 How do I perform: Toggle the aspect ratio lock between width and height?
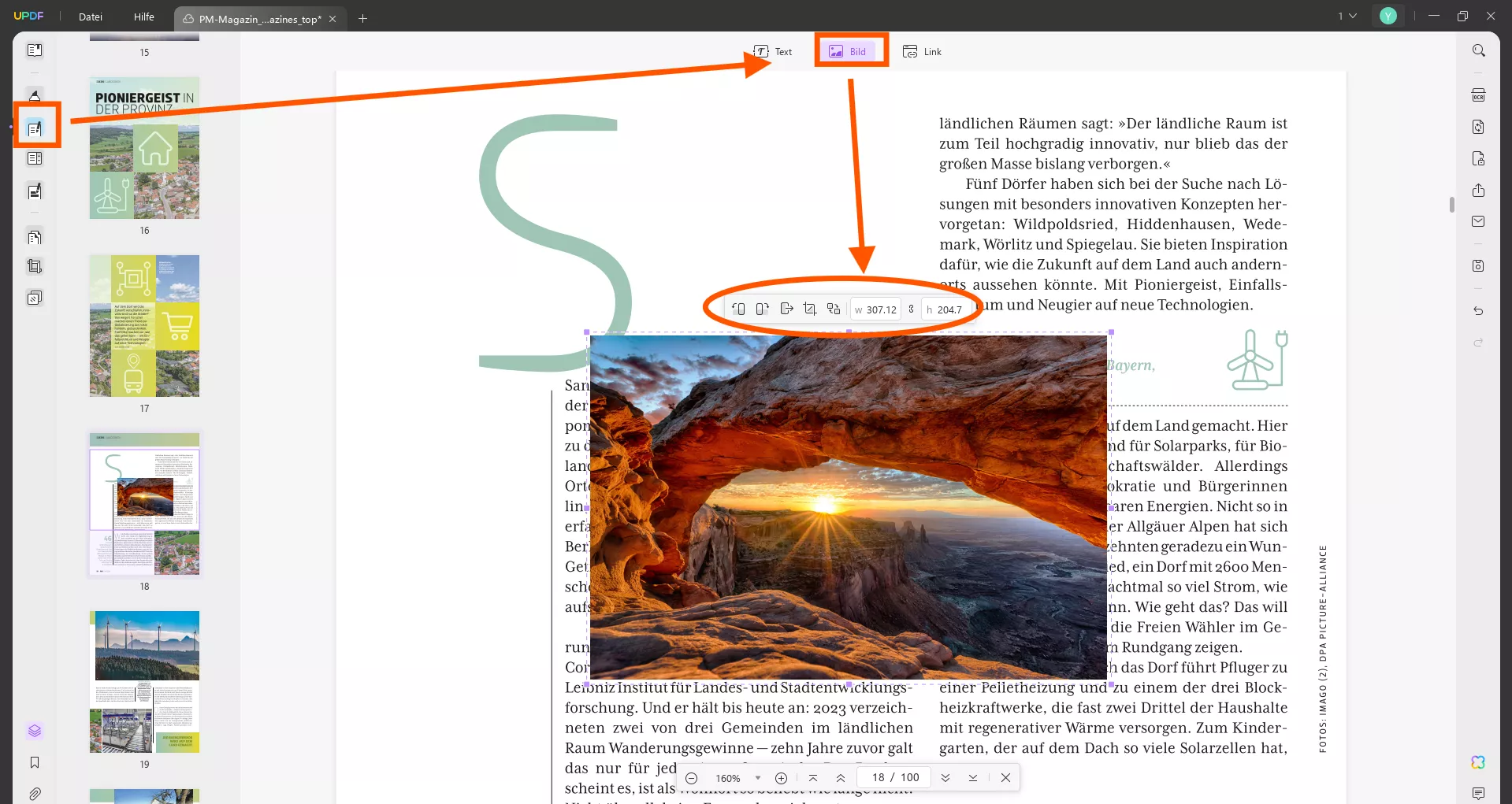pos(911,309)
